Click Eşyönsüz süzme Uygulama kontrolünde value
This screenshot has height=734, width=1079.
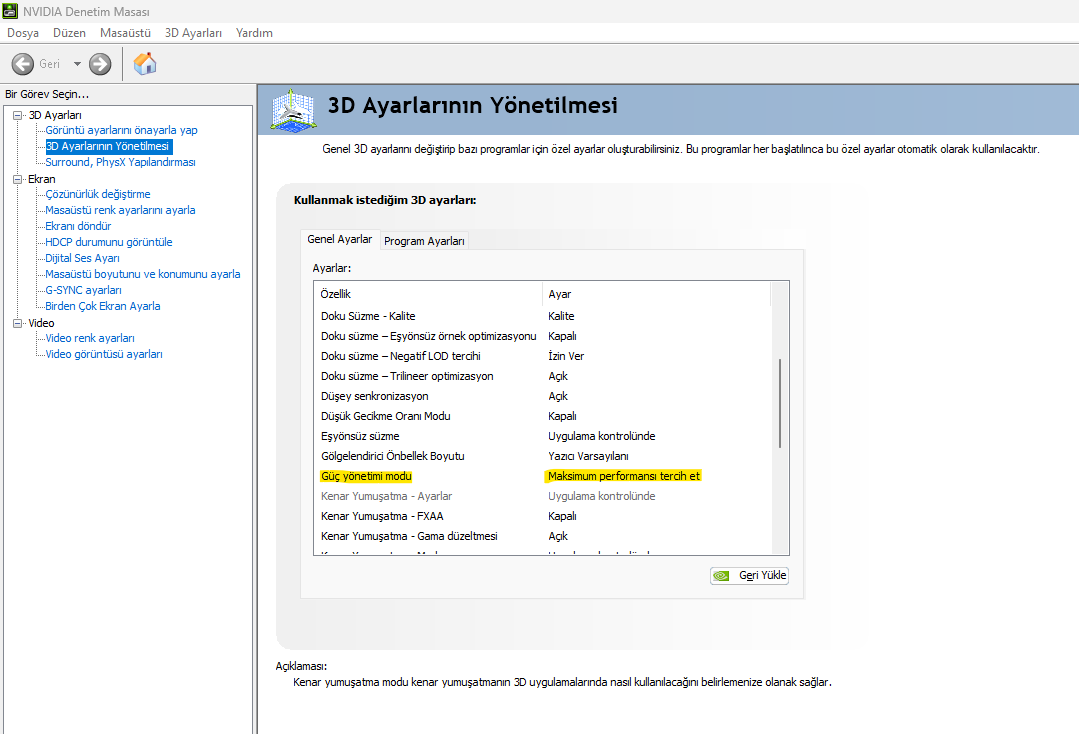pyautogui.click(x=601, y=436)
